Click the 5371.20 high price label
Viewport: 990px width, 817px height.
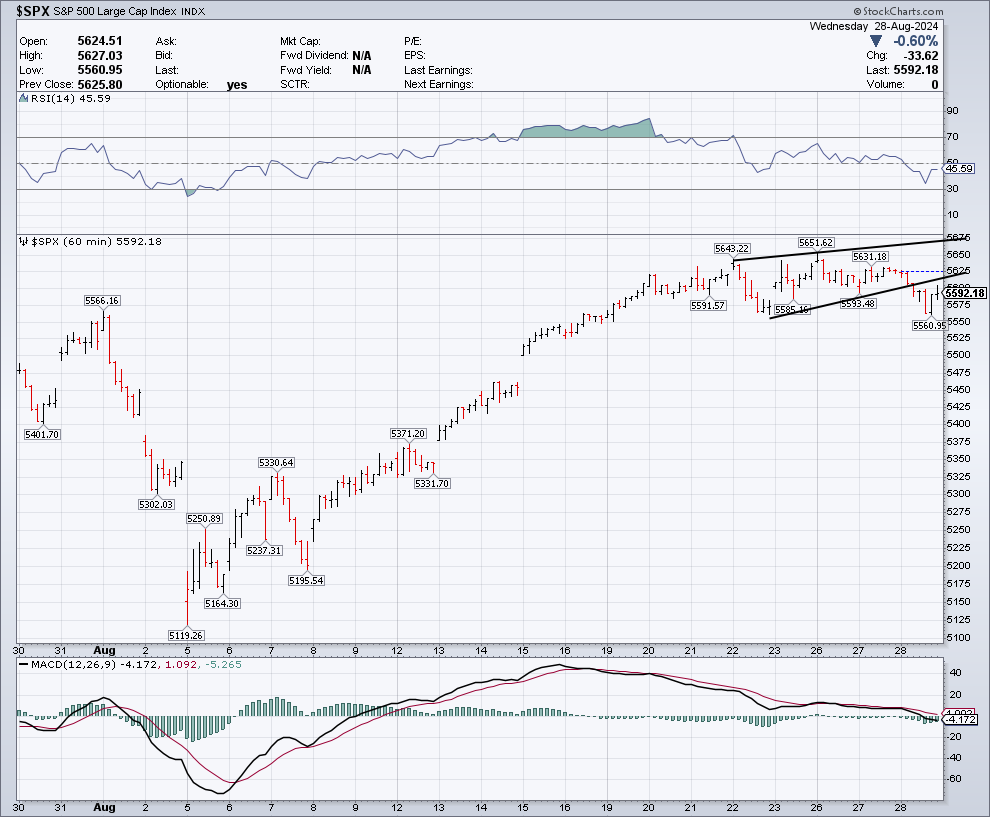408,434
